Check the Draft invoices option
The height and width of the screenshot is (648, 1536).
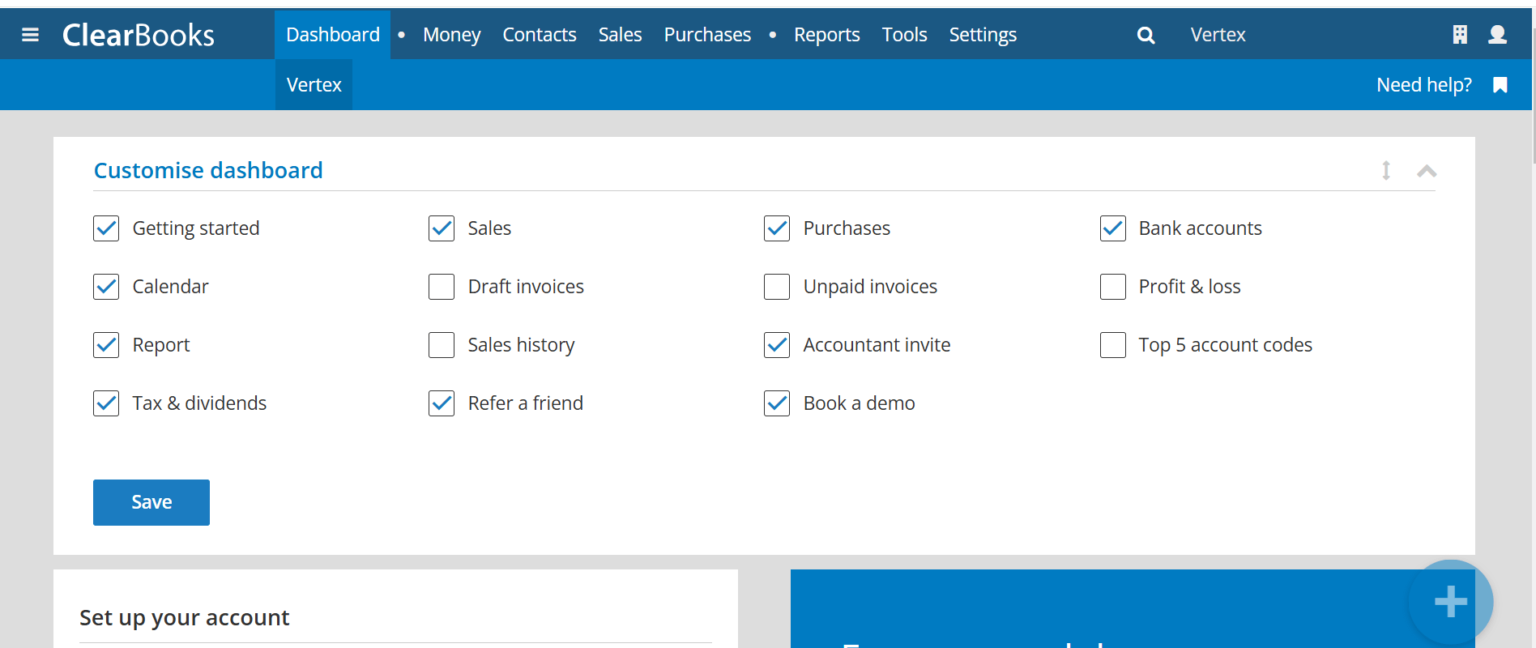[441, 286]
